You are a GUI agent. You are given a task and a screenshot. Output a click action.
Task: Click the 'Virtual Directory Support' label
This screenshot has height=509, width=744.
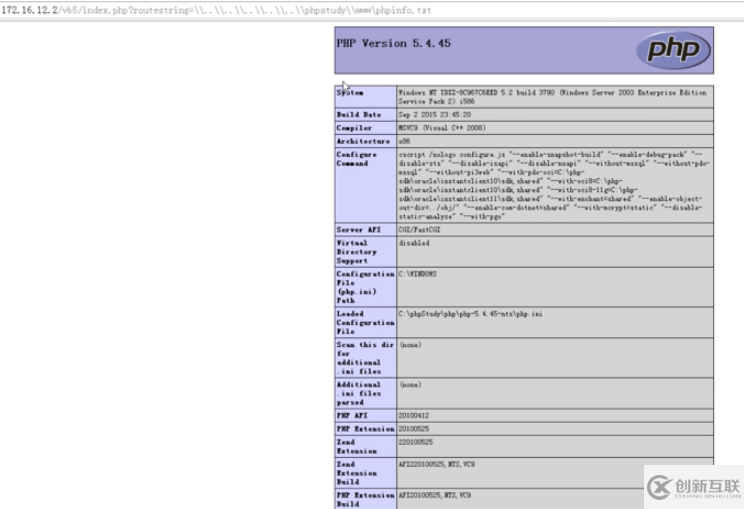click(x=356, y=252)
